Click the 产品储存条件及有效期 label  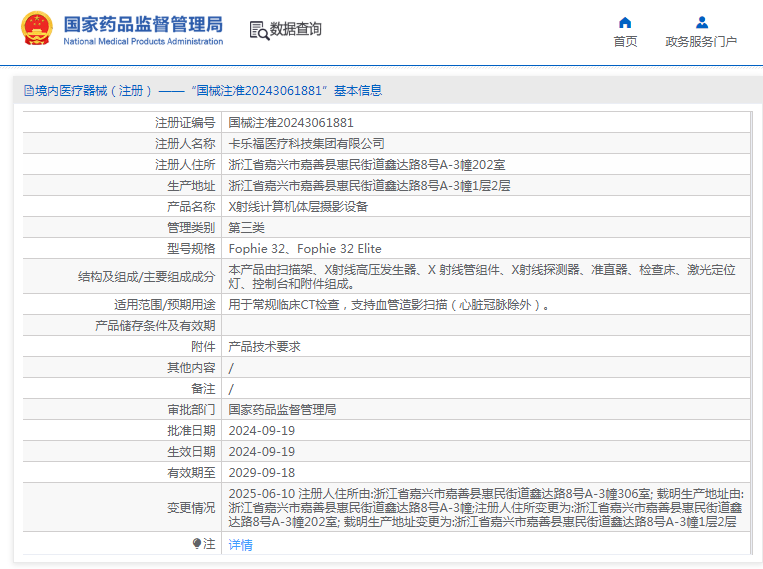click(155, 326)
